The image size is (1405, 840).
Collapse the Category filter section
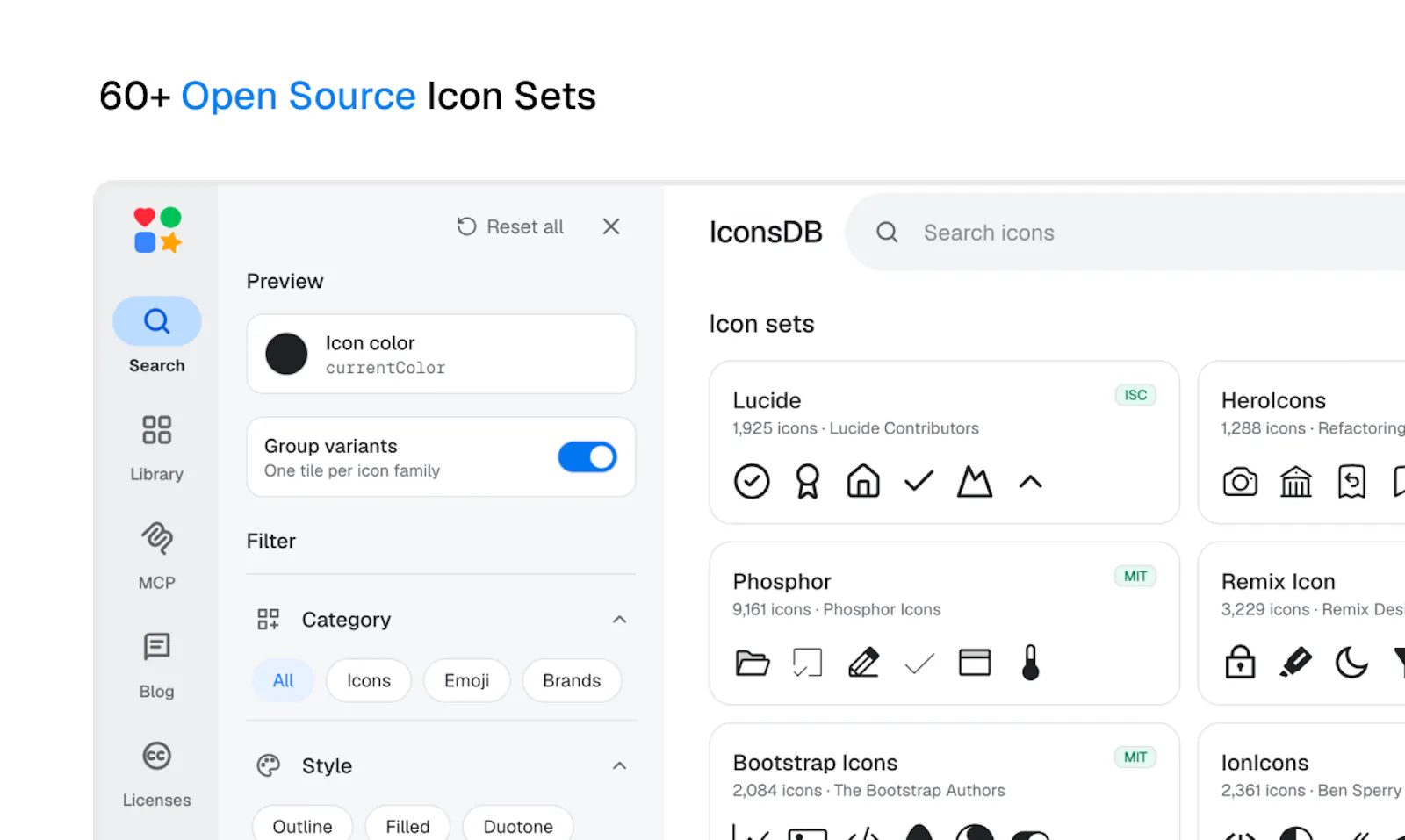pos(619,620)
